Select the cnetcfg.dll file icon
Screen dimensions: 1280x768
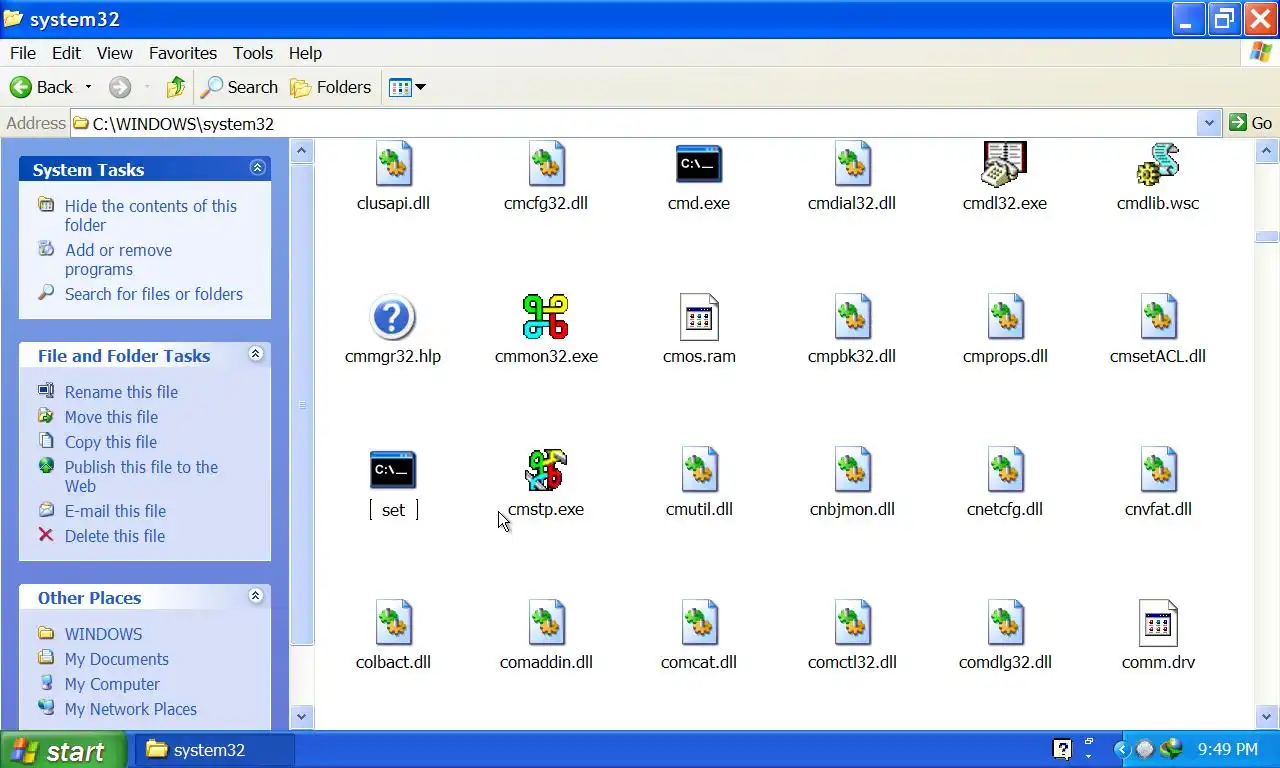1005,470
